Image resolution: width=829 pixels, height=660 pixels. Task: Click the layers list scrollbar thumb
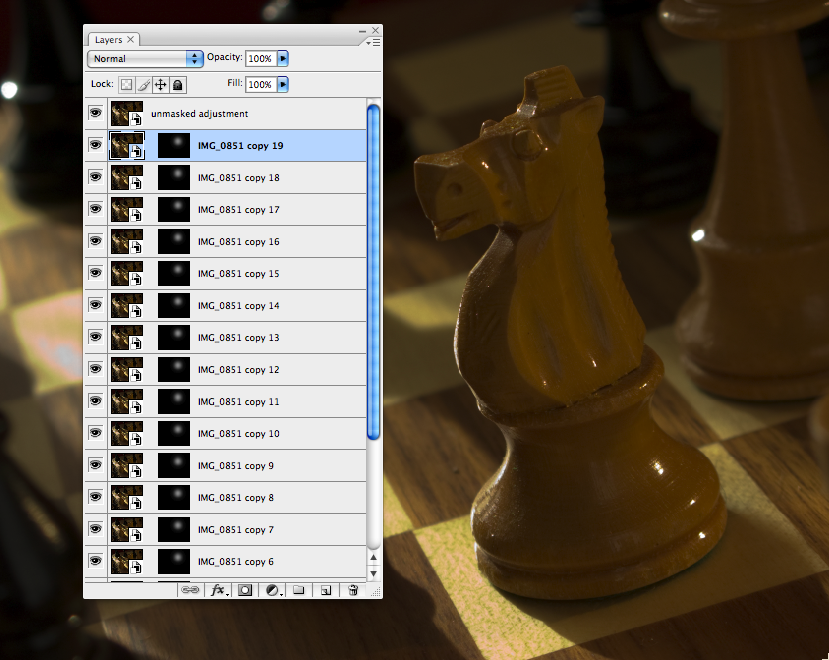point(373,272)
